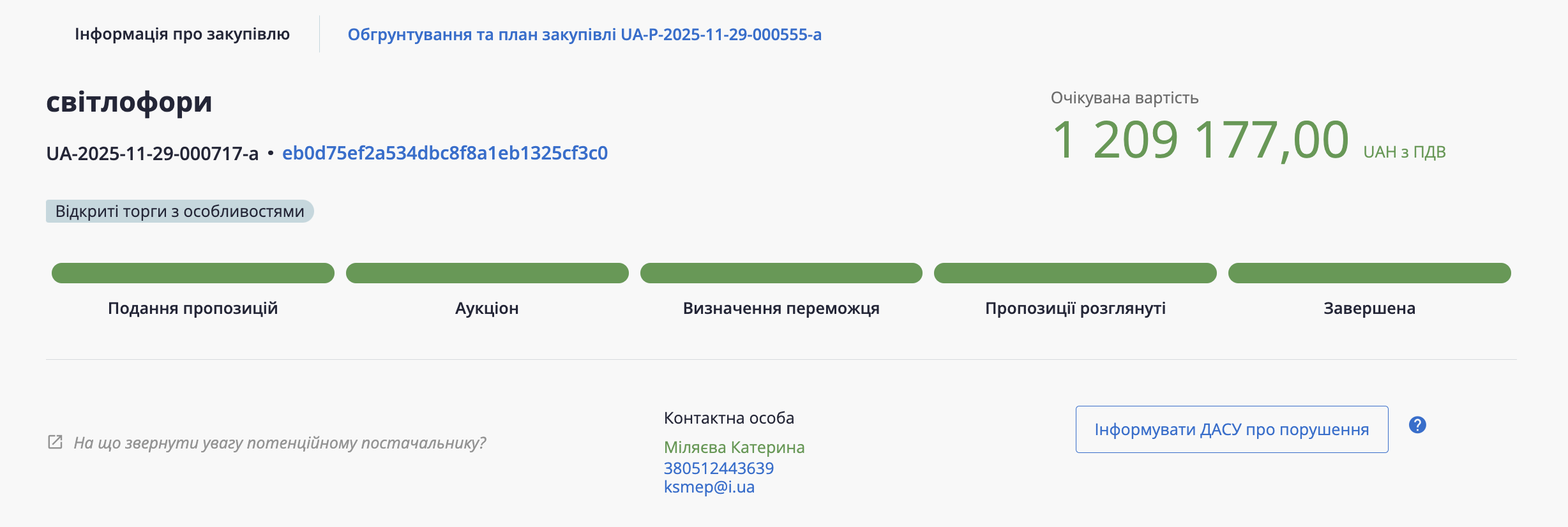Click the email address ksmep@i.ua
The height and width of the screenshot is (527, 1568).
click(709, 487)
